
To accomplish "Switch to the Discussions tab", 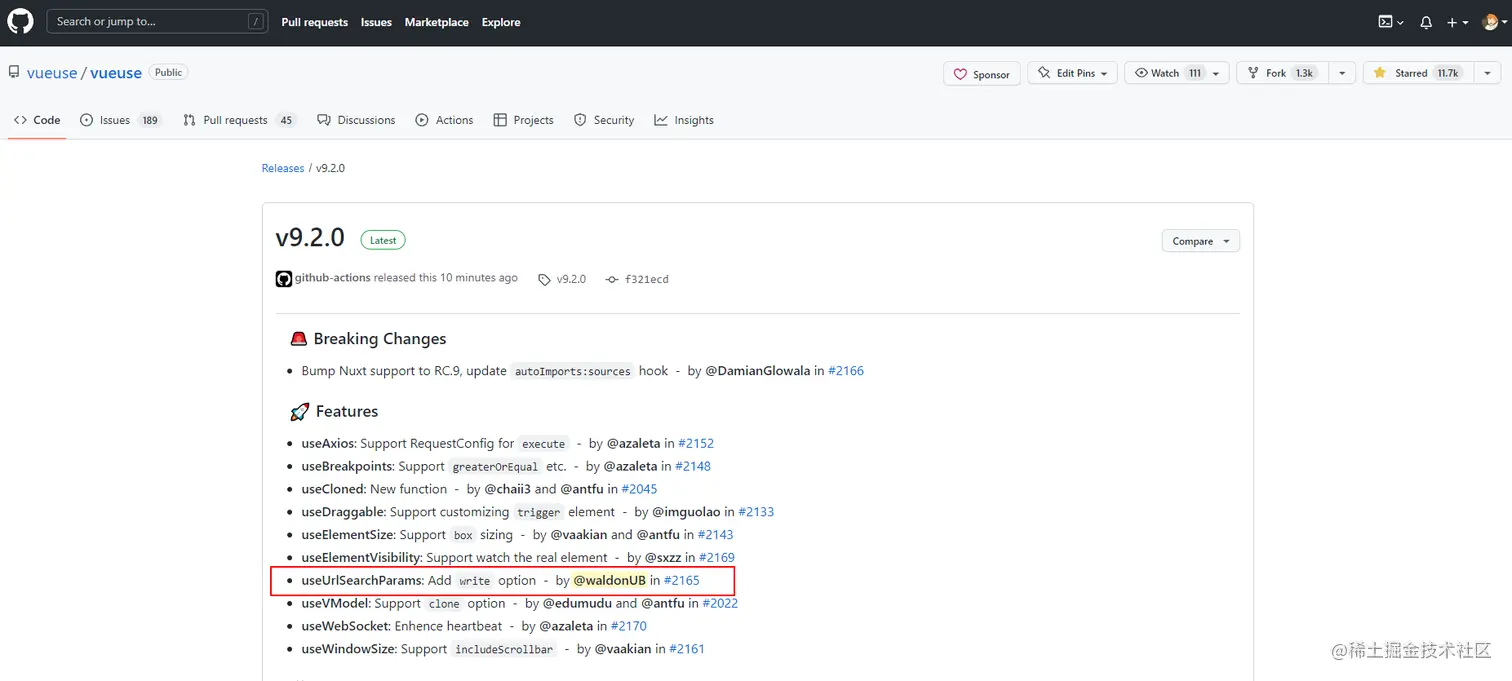I will pos(356,120).
